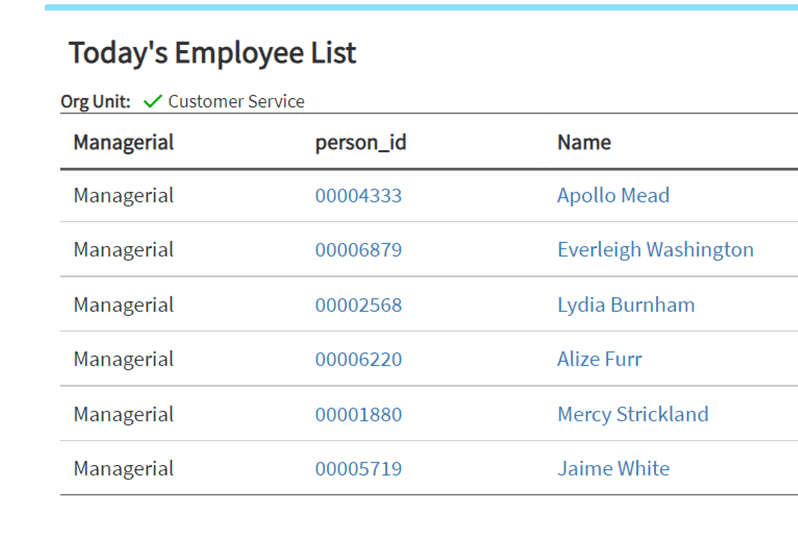Select the Managerial cell in Apollo Mead's row
Viewport: 798px width, 536px height.
[x=123, y=196]
